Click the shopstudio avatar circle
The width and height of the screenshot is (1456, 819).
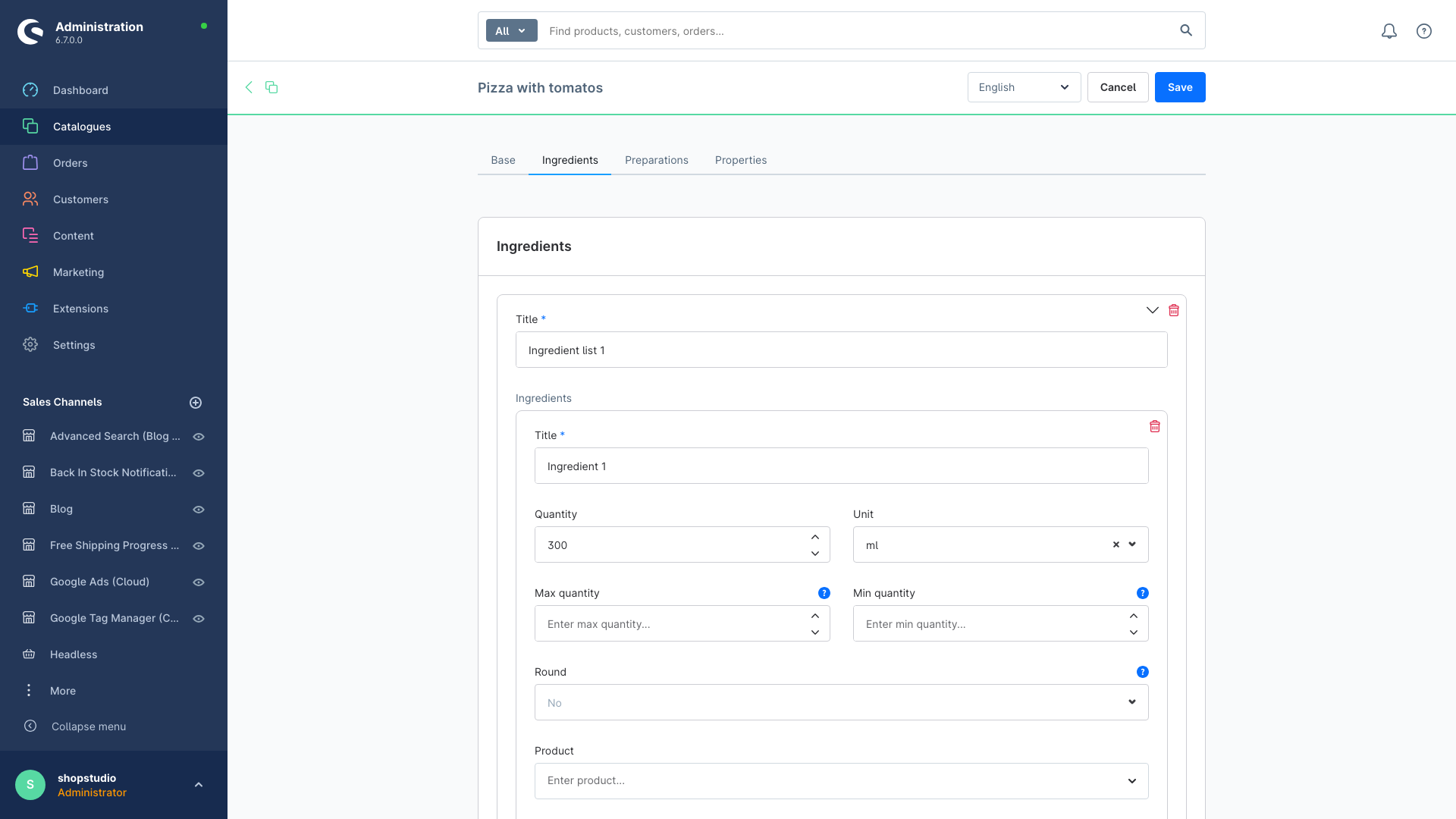point(30,785)
